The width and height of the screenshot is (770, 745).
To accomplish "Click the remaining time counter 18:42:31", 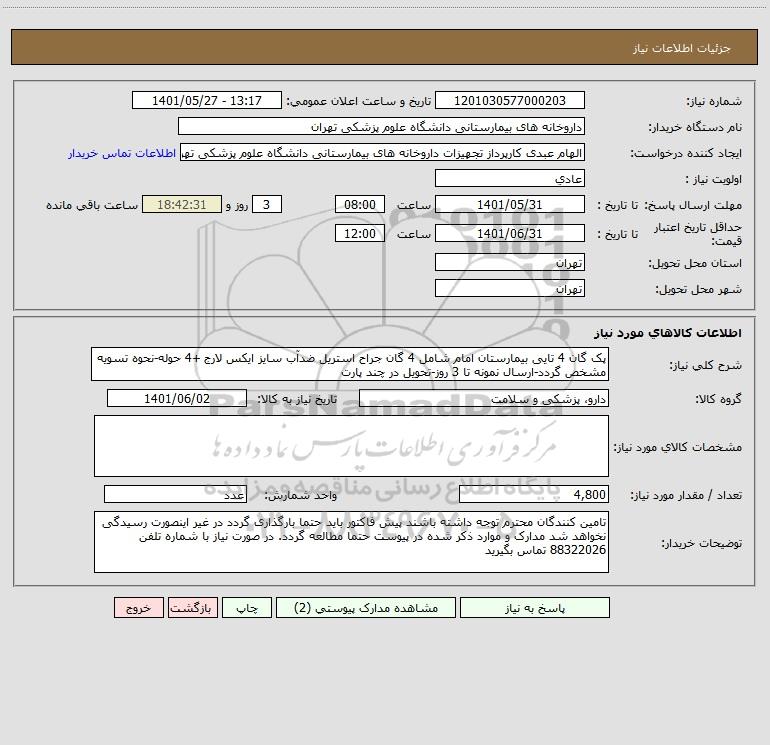I will pyautogui.click(x=182, y=204).
